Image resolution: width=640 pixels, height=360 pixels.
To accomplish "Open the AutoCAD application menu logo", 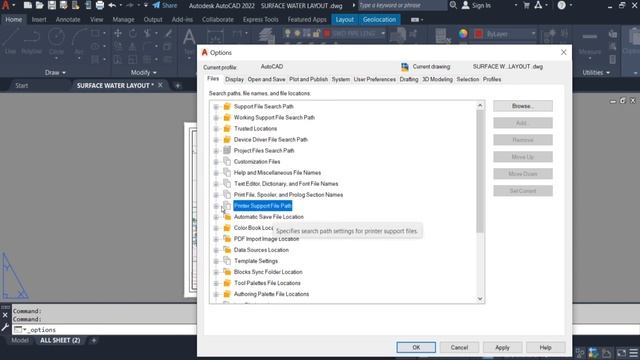I will click(x=6, y=5).
